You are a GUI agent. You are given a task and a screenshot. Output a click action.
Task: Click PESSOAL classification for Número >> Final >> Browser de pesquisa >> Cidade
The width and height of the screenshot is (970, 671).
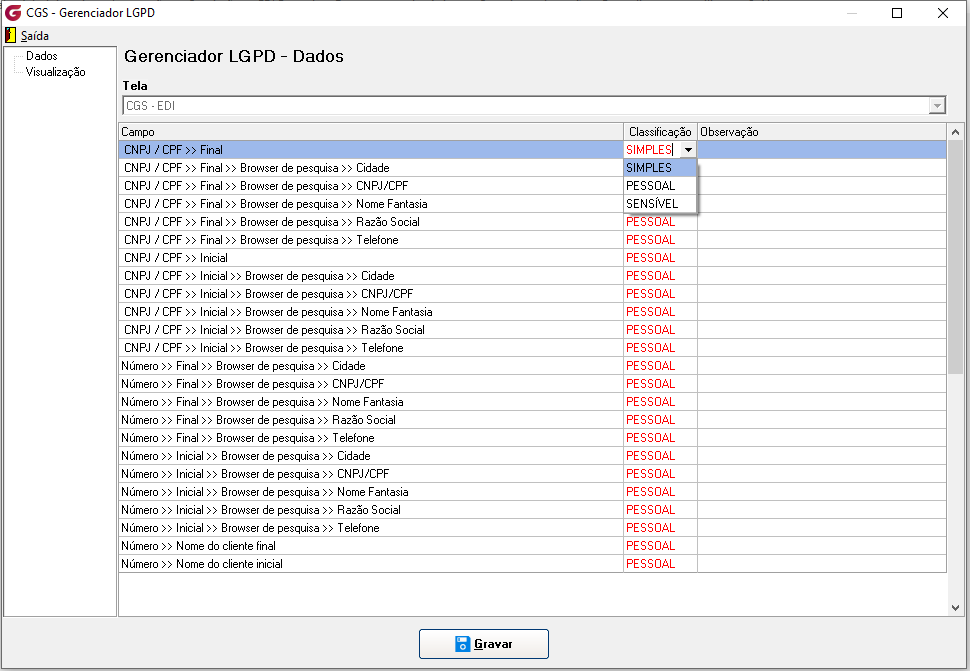click(660, 365)
